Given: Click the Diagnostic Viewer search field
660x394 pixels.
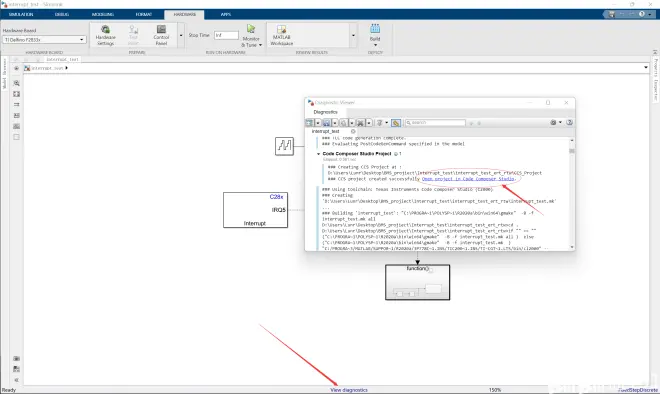Looking at the screenshot, I should [x=435, y=122].
